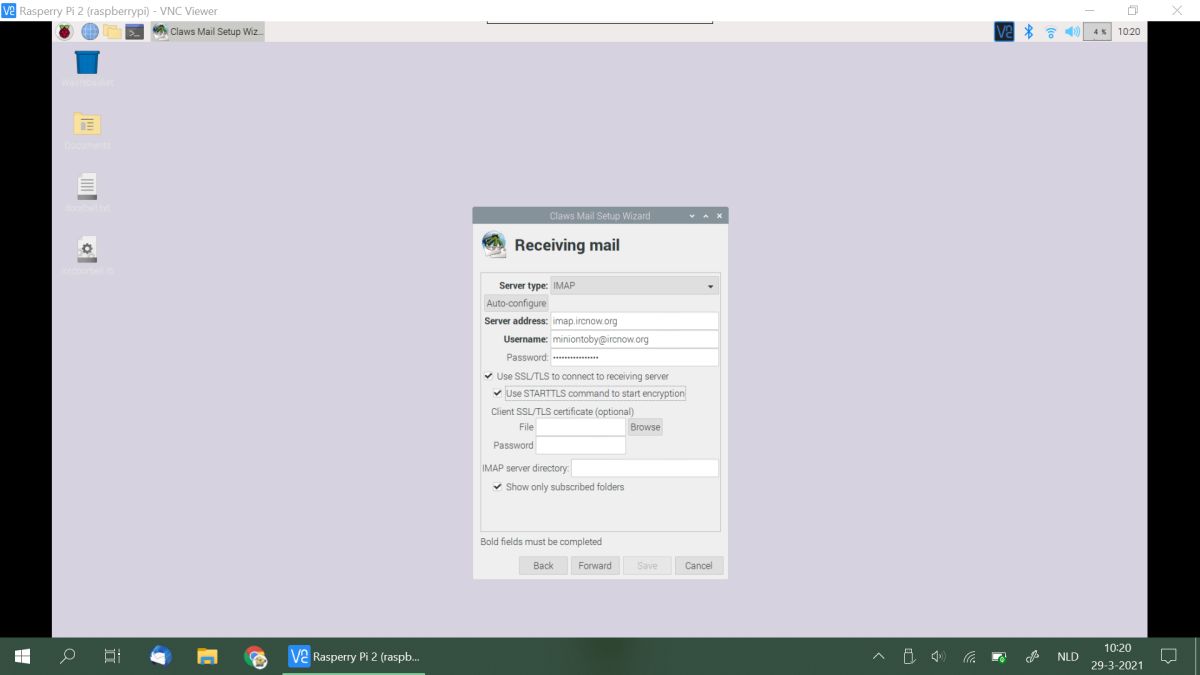Open Windows notification center
Viewport: 1200px width, 675px height.
point(1168,657)
